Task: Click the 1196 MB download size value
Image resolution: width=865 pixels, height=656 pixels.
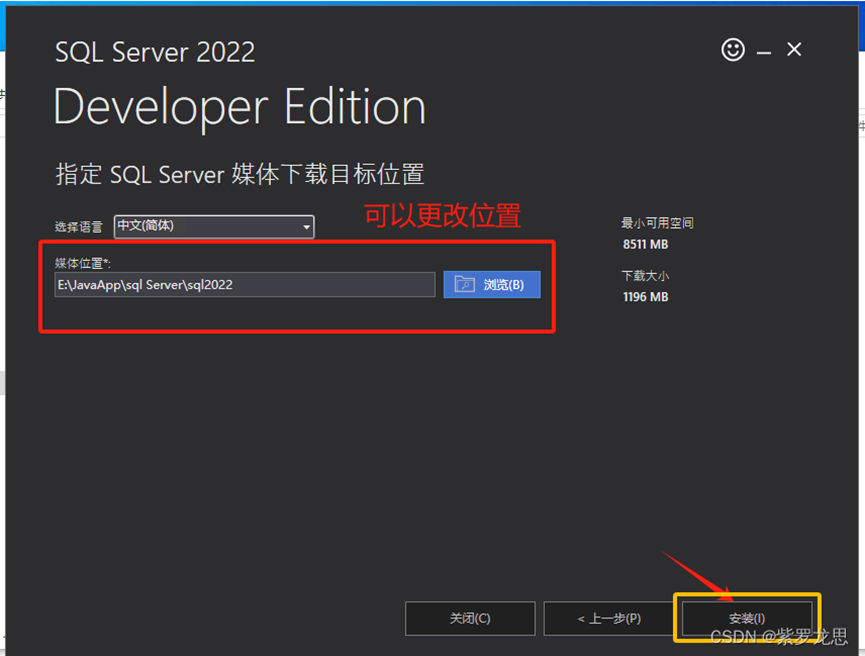Action: pos(645,297)
